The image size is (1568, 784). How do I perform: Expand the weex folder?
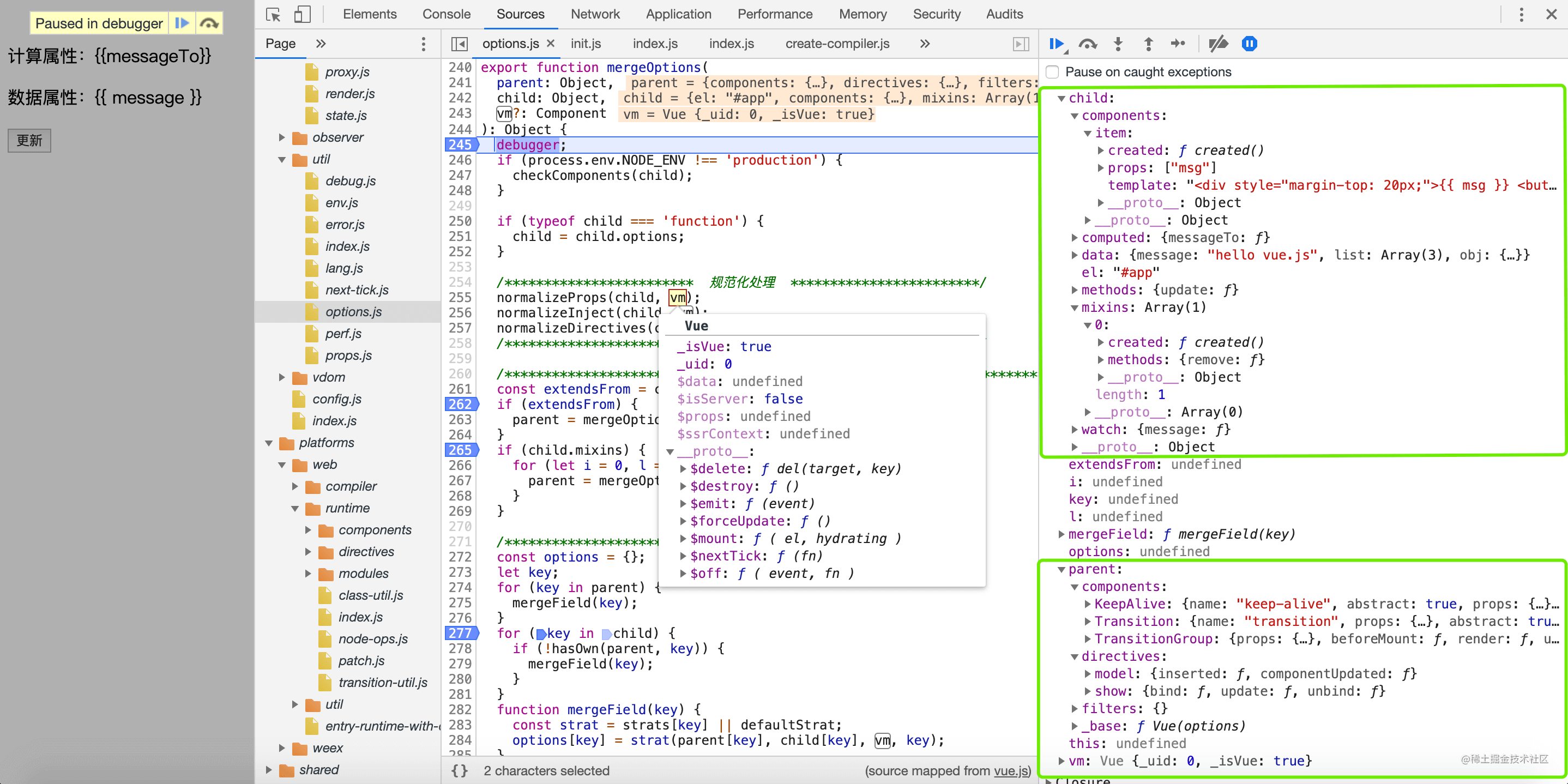(x=281, y=748)
